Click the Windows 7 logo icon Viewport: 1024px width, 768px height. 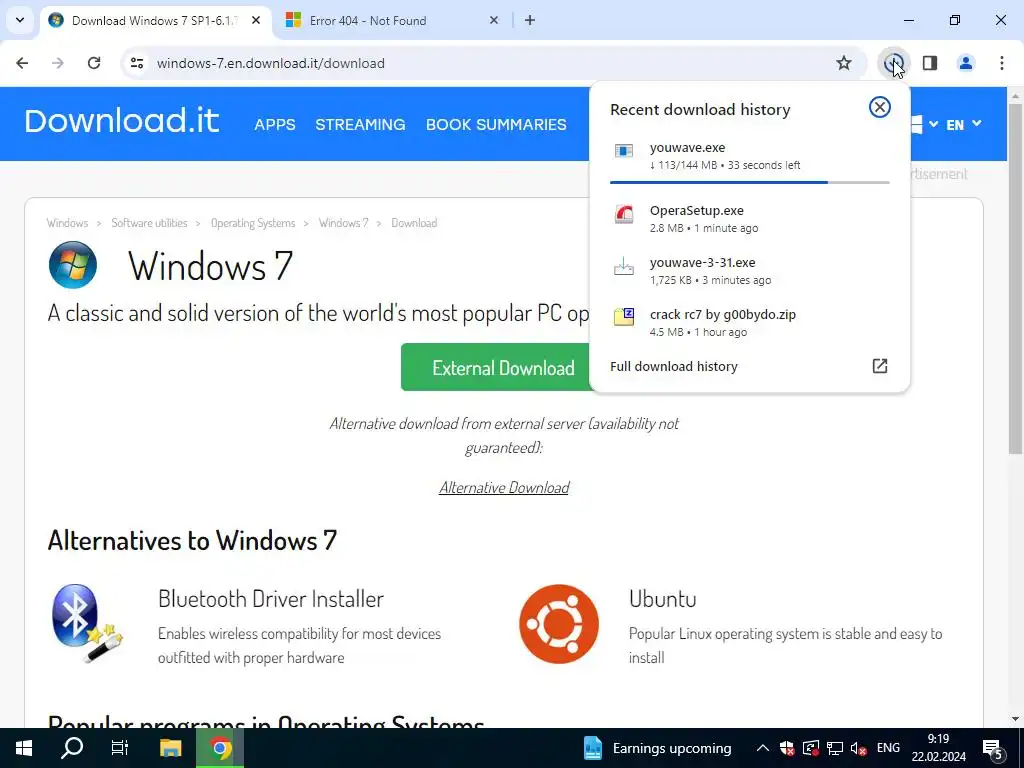(72, 265)
